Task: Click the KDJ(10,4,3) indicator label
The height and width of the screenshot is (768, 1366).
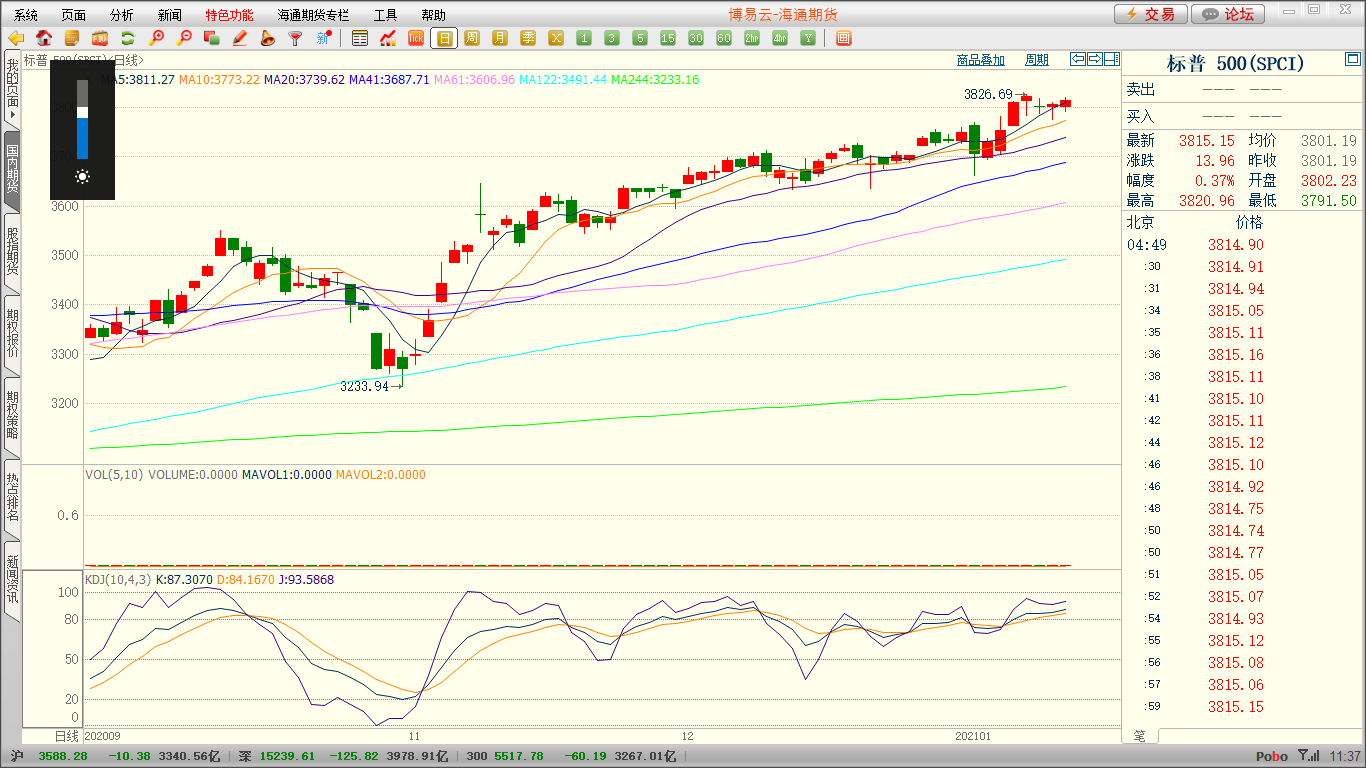Action: pyautogui.click(x=118, y=580)
